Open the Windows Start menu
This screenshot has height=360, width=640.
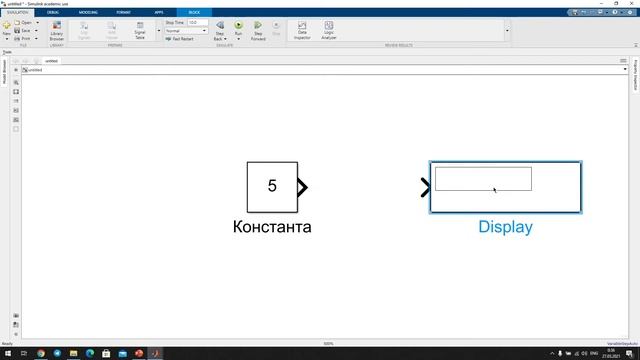tap(7, 353)
